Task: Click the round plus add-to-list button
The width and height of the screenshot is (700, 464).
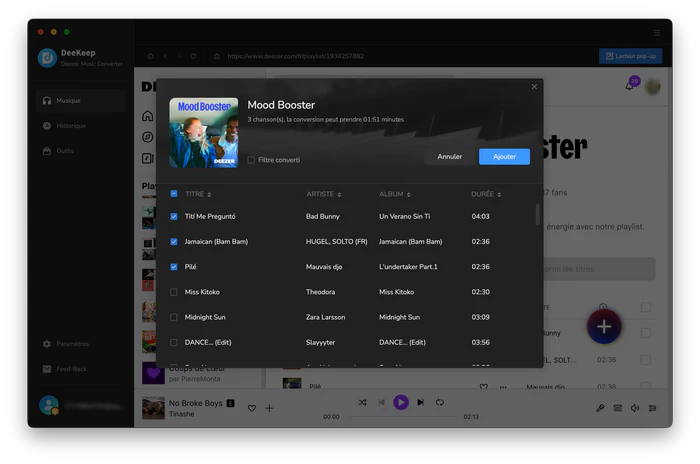Action: point(604,326)
